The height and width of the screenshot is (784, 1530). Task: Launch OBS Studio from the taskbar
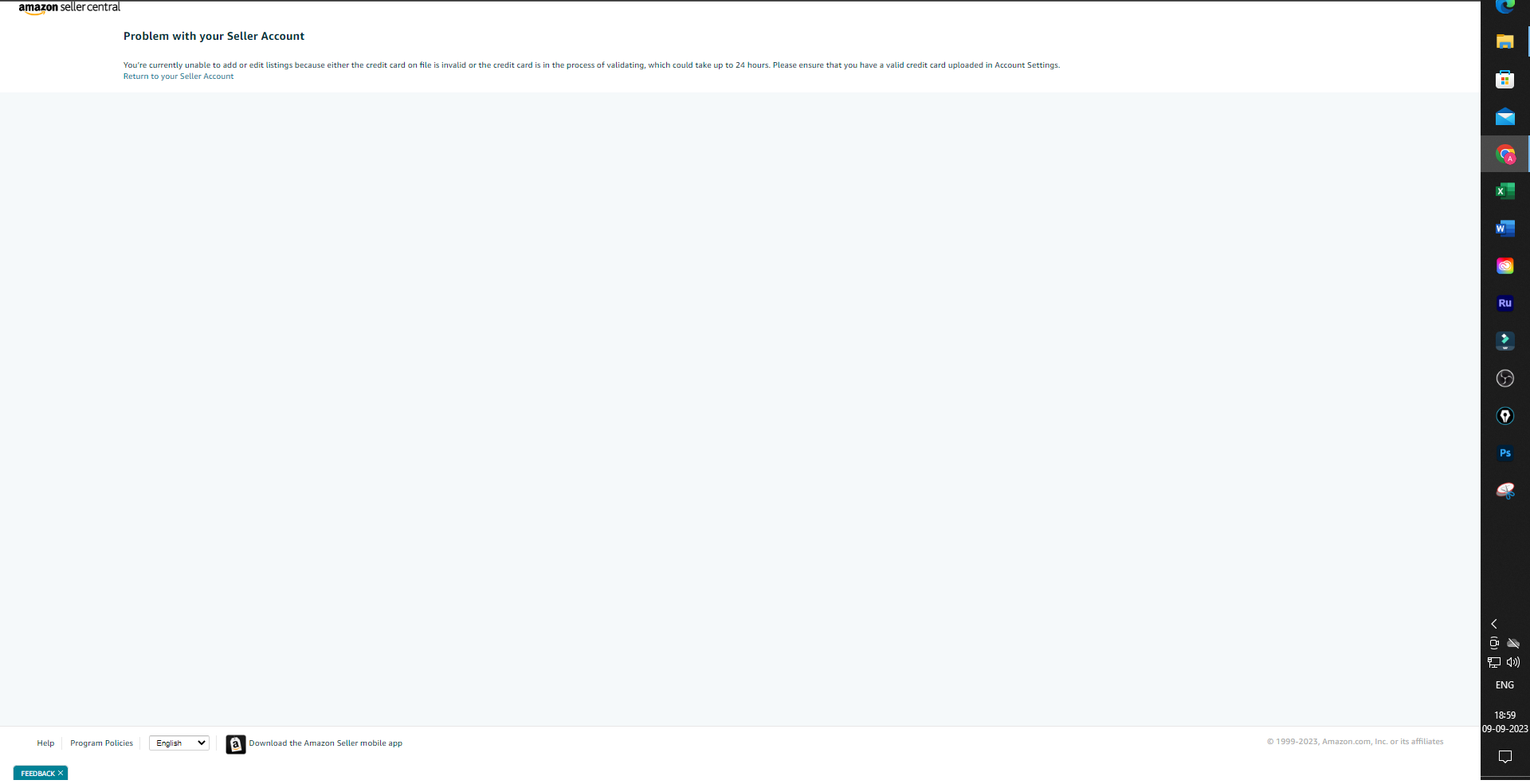pyautogui.click(x=1505, y=378)
